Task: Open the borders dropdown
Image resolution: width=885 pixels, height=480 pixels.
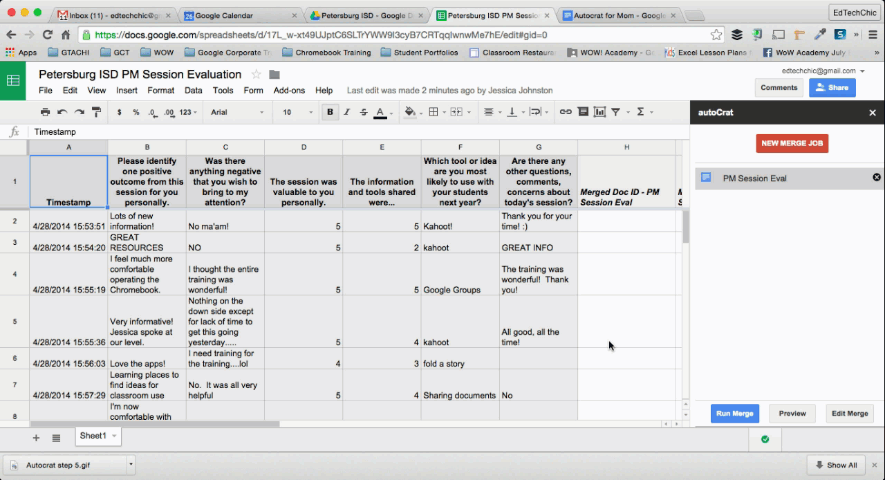Action: 437,112
